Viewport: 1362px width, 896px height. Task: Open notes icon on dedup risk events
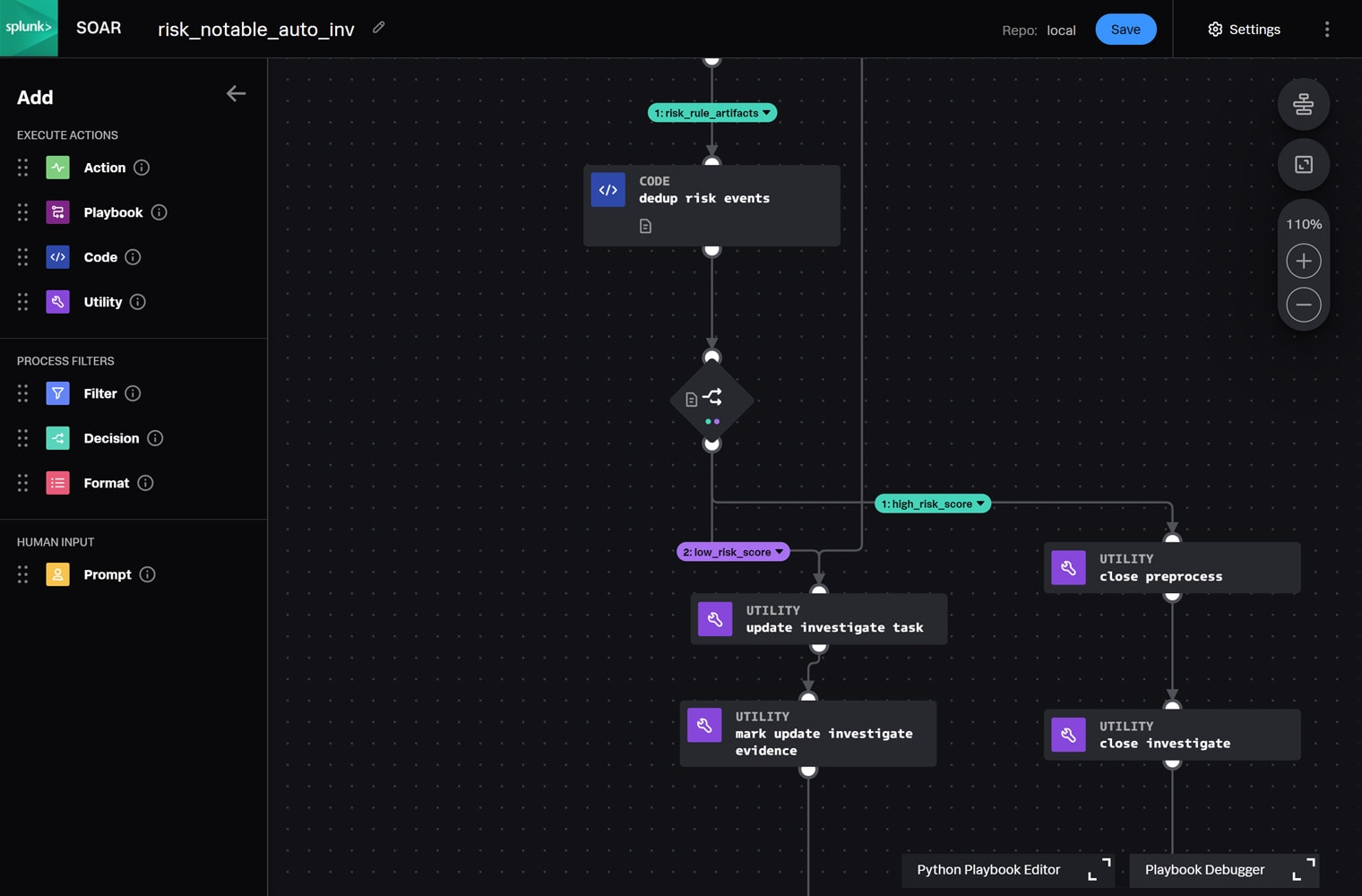[645, 227]
